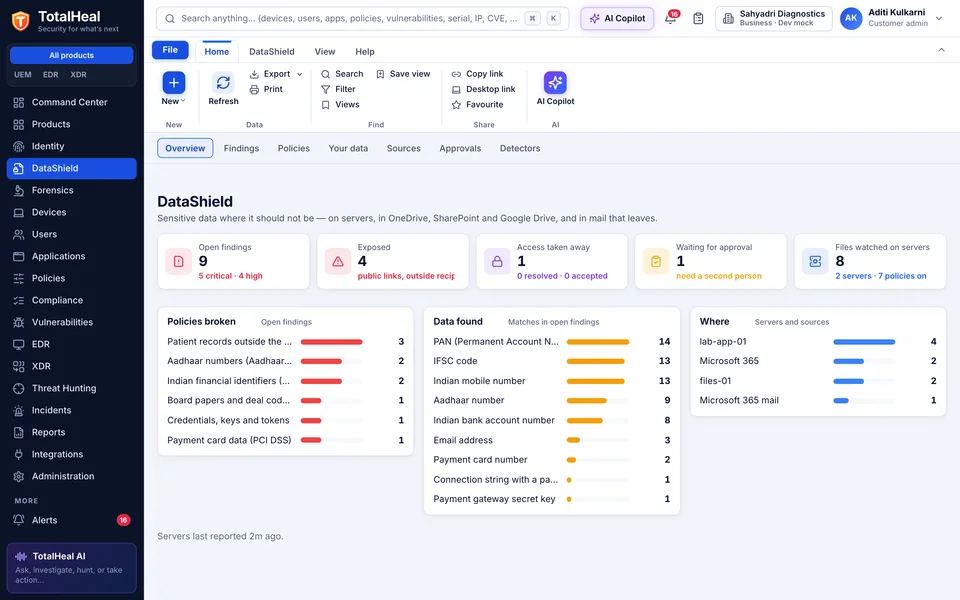
Task: Click the Open findings card icon
Action: pyautogui.click(x=179, y=261)
